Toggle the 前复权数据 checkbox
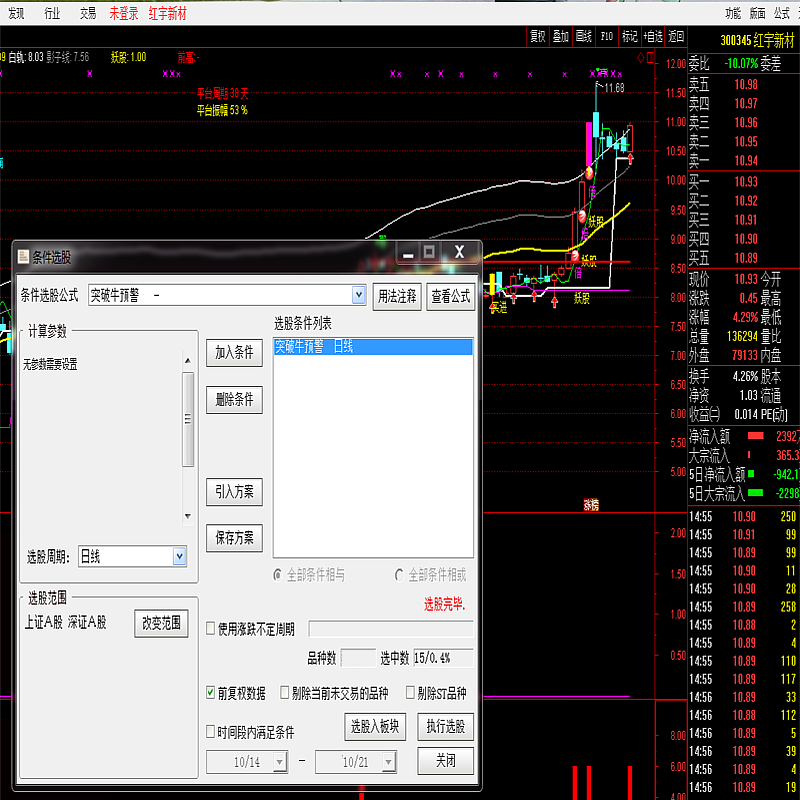Viewport: 800px width, 800px height. pyautogui.click(x=211, y=692)
